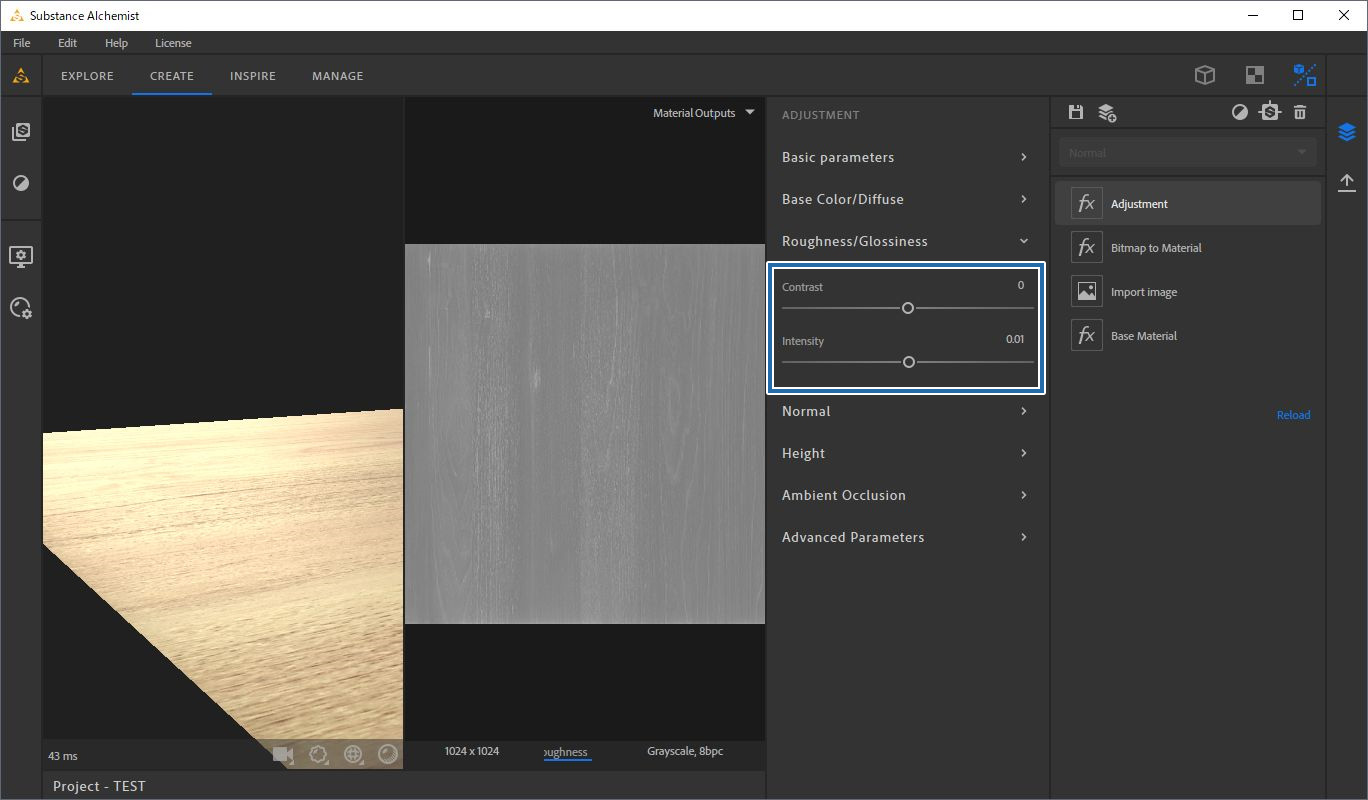
Task: Switch to the CREATE tab
Action: (x=172, y=76)
